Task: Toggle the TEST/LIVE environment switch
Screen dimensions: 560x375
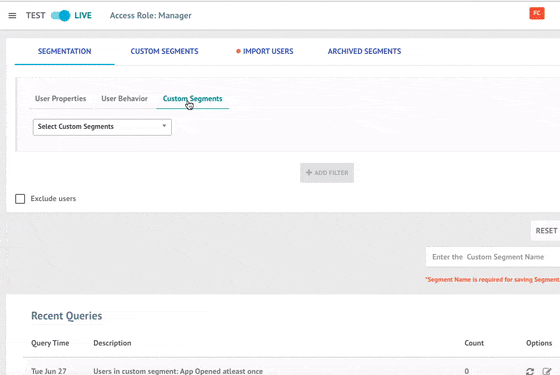Action: click(60, 16)
